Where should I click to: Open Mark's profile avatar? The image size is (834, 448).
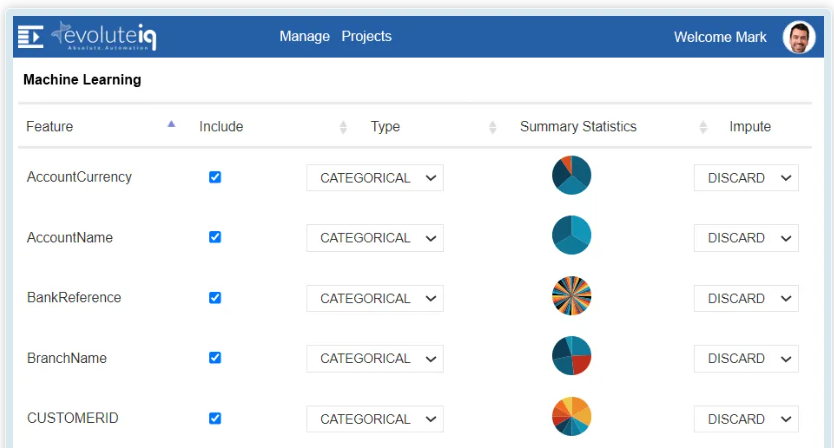point(798,37)
